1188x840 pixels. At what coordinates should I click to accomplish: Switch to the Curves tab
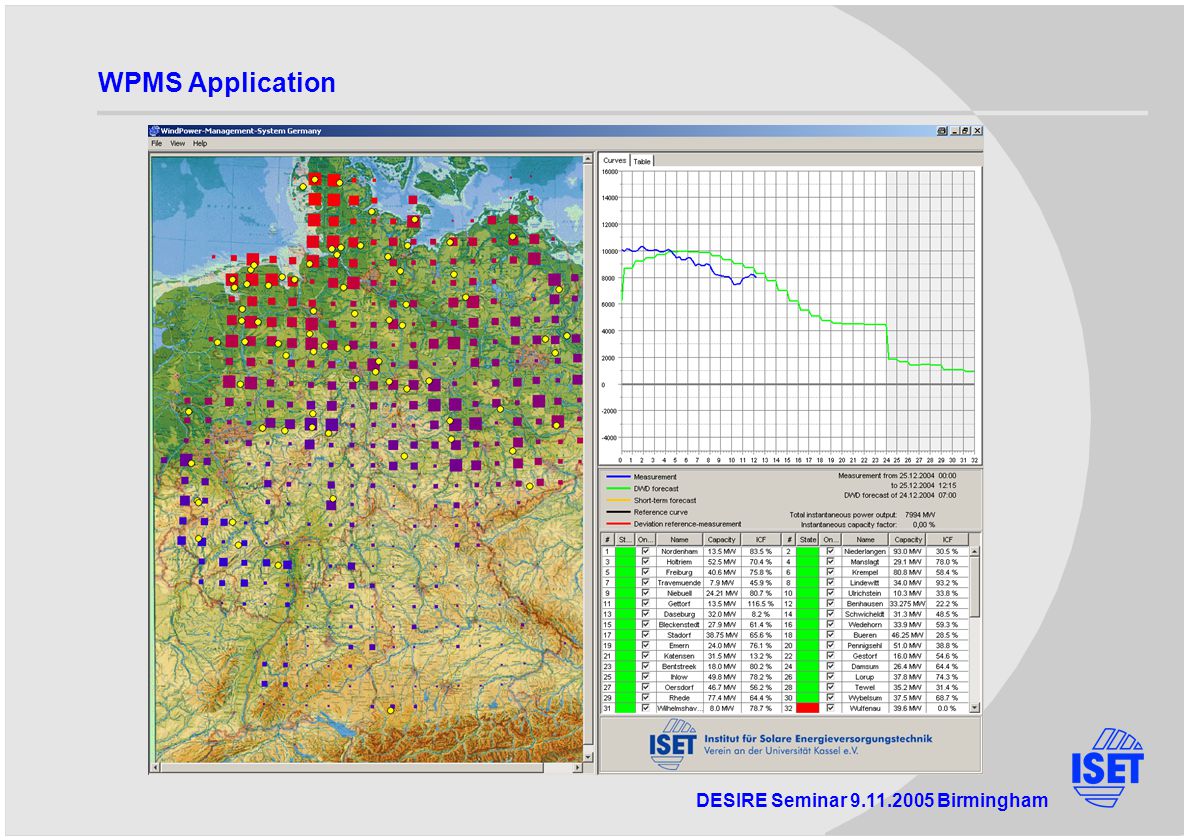point(614,161)
